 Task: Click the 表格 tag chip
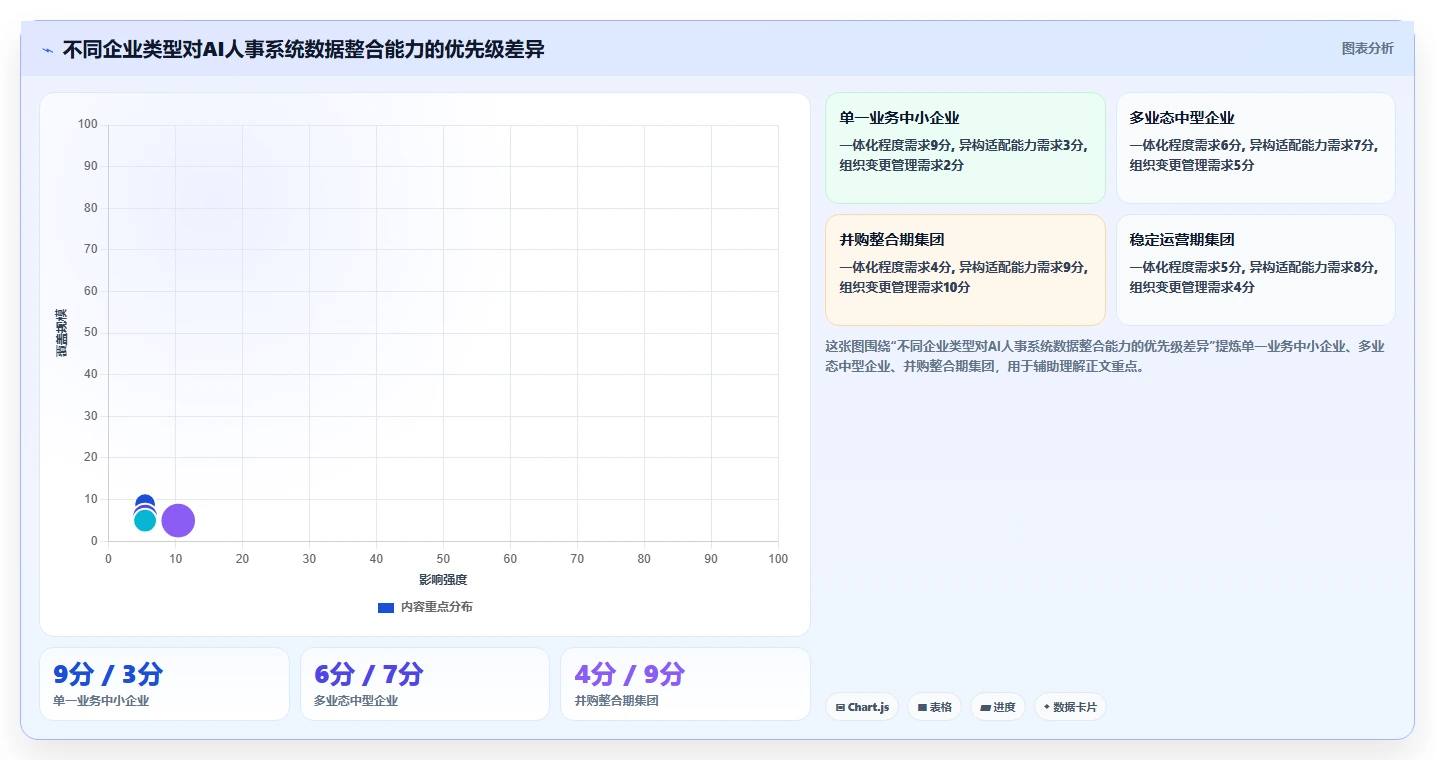tap(935, 707)
